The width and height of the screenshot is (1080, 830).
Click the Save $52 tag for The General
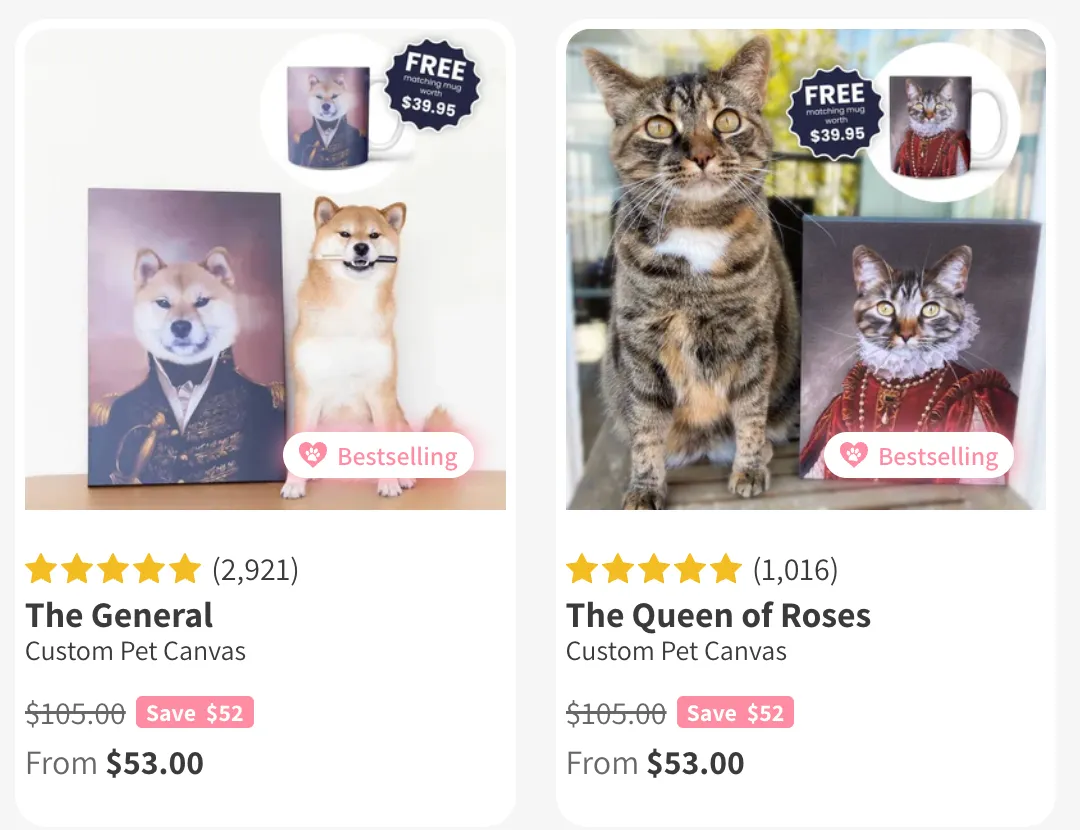tap(195, 713)
